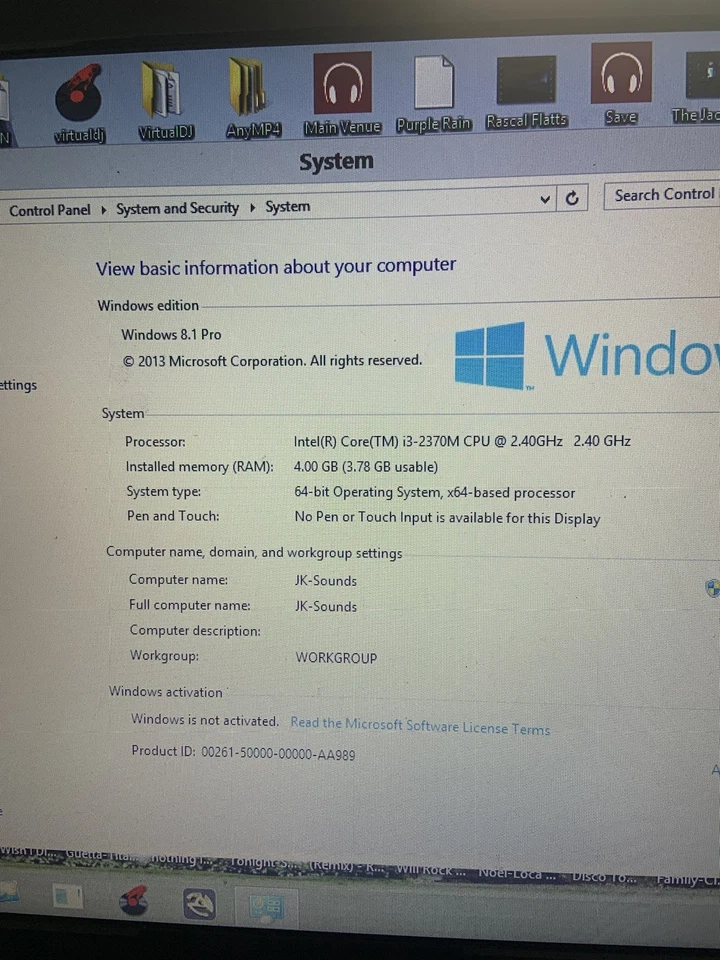
Task: Open the Rascal Flatts video icon
Action: (527, 92)
